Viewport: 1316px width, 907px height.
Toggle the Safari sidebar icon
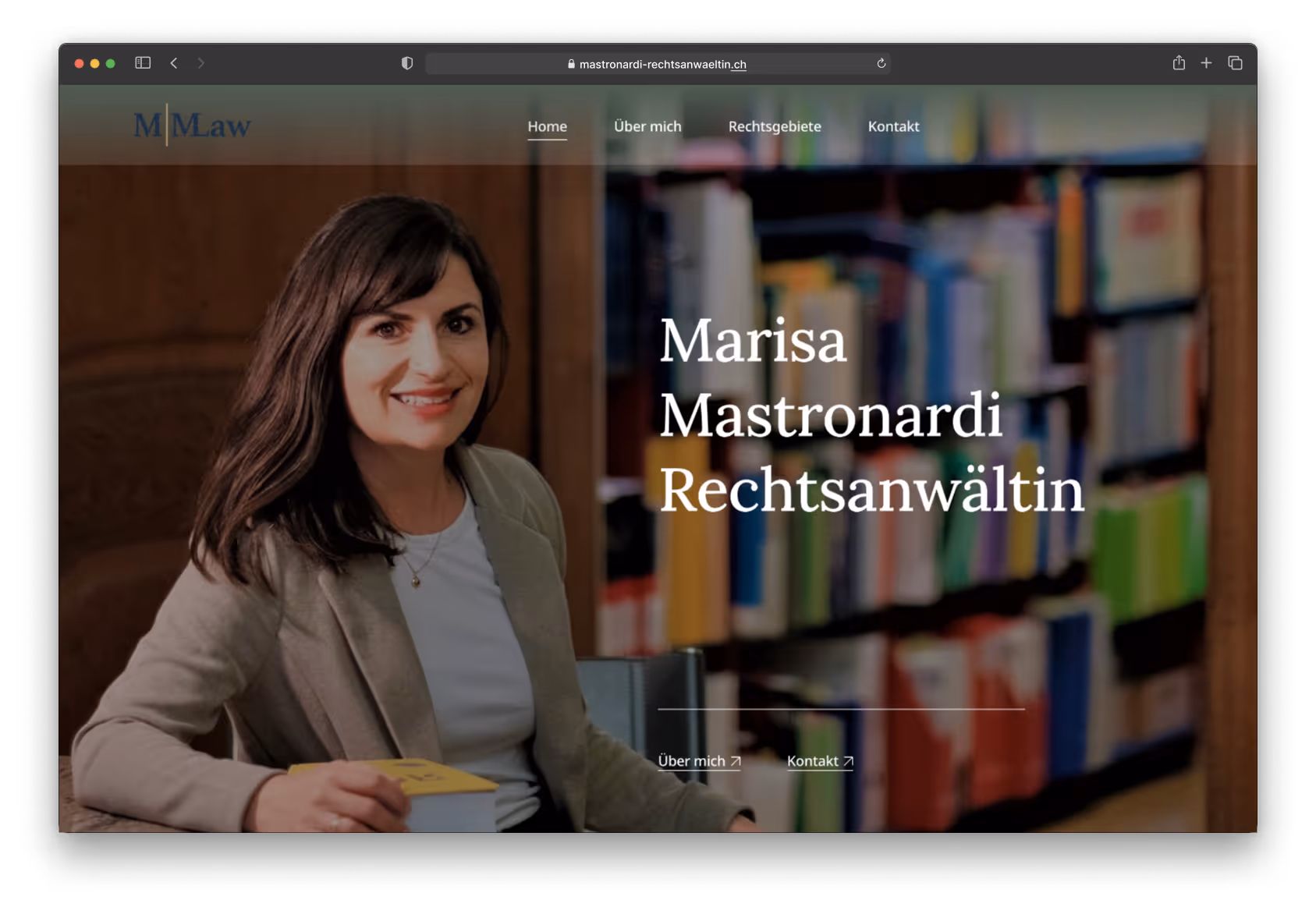point(143,63)
